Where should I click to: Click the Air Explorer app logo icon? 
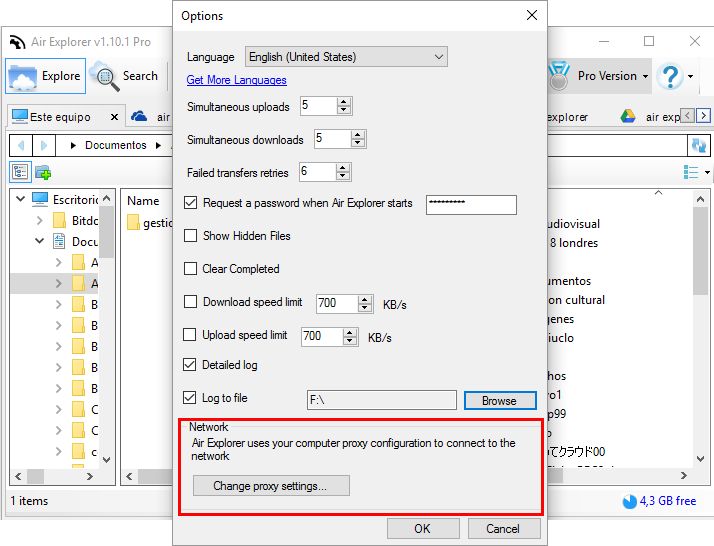(17, 42)
